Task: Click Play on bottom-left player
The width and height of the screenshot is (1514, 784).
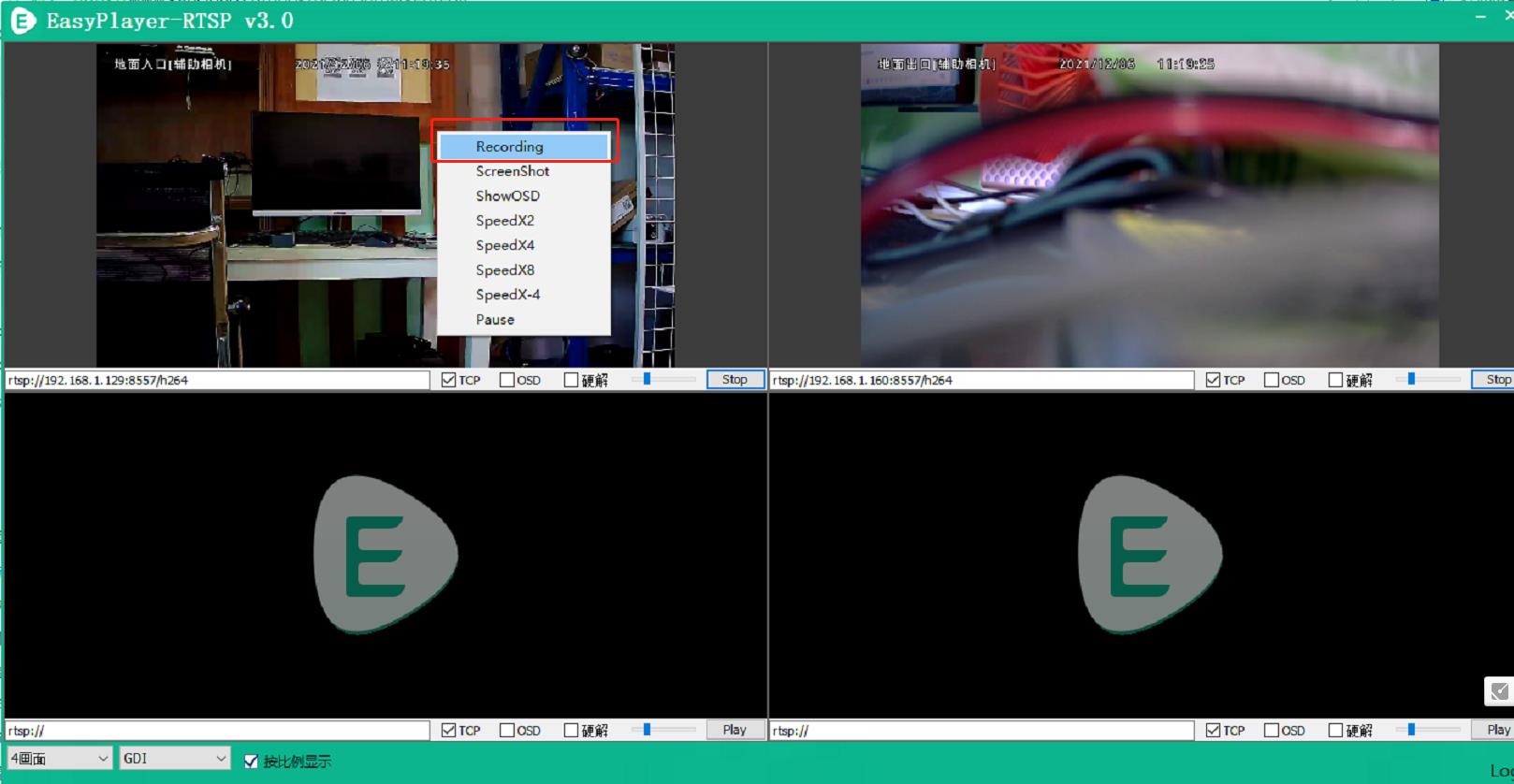Action: click(x=735, y=731)
